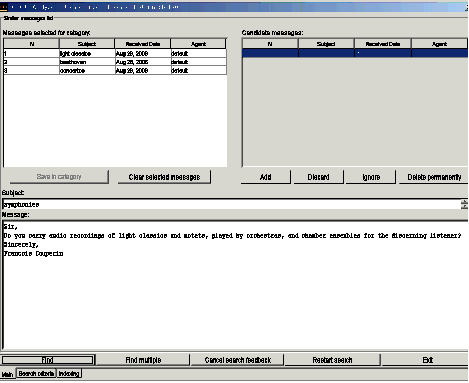Open the Indexing tab

69,374
